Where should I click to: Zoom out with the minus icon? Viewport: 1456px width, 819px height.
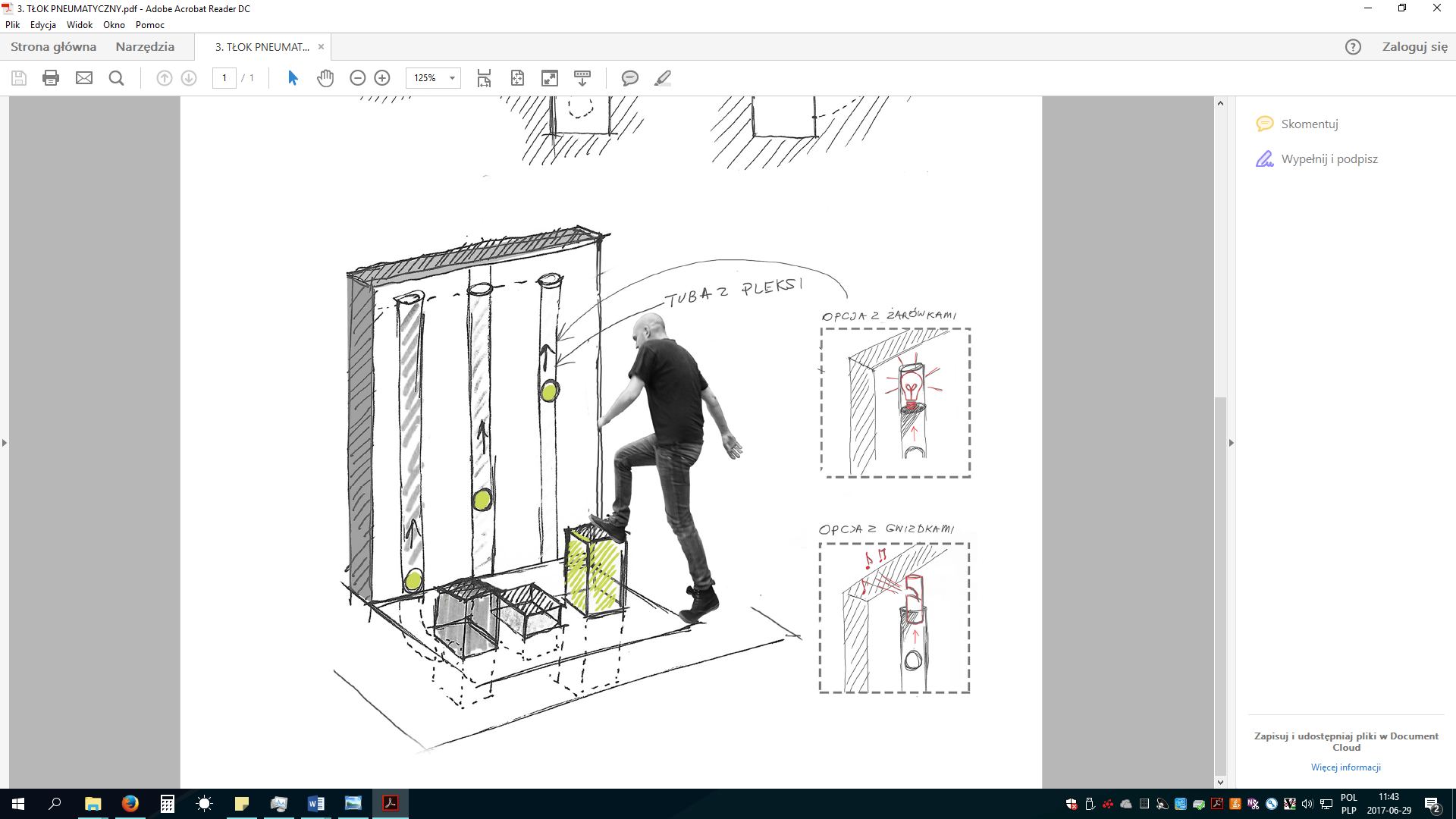point(358,78)
